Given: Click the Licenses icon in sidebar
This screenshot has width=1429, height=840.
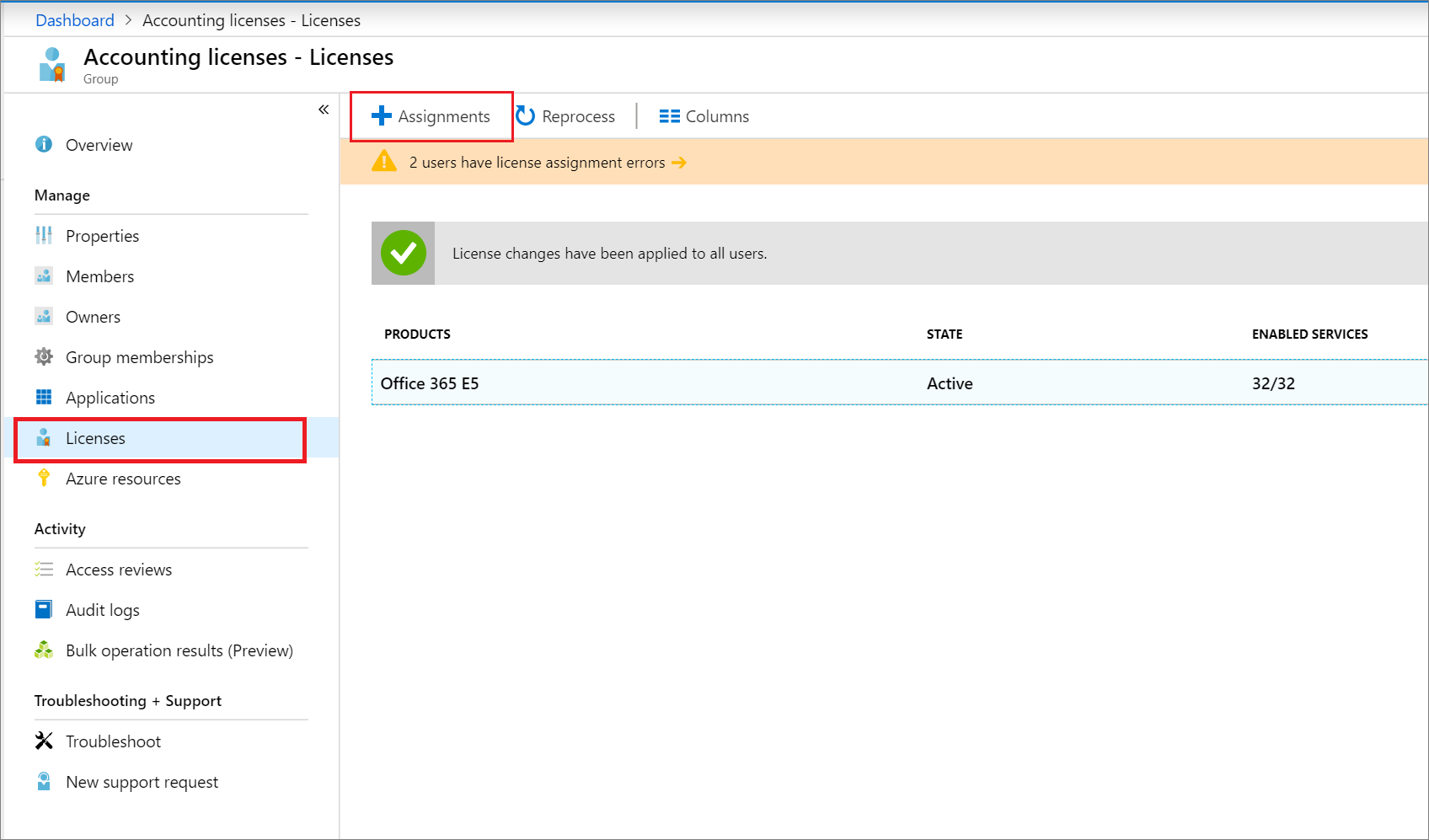Looking at the screenshot, I should tap(44, 437).
